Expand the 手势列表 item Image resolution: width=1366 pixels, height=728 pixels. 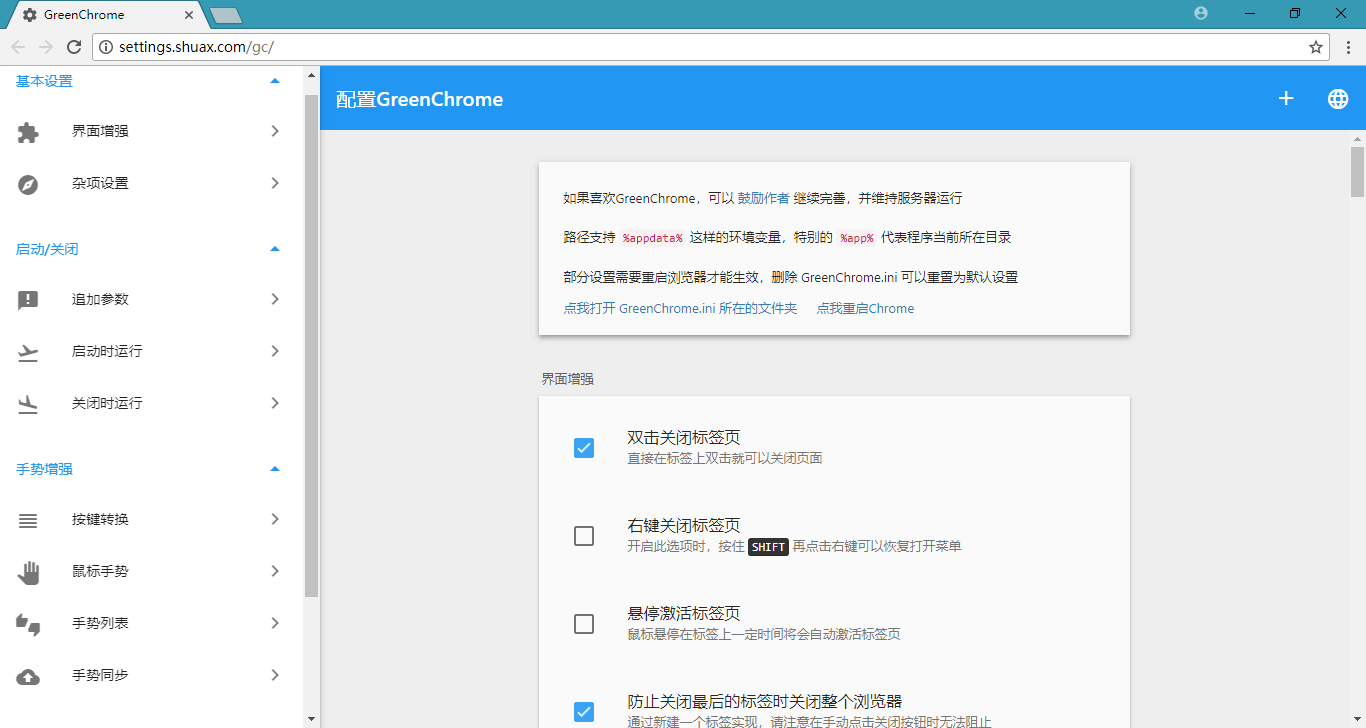click(x=275, y=623)
